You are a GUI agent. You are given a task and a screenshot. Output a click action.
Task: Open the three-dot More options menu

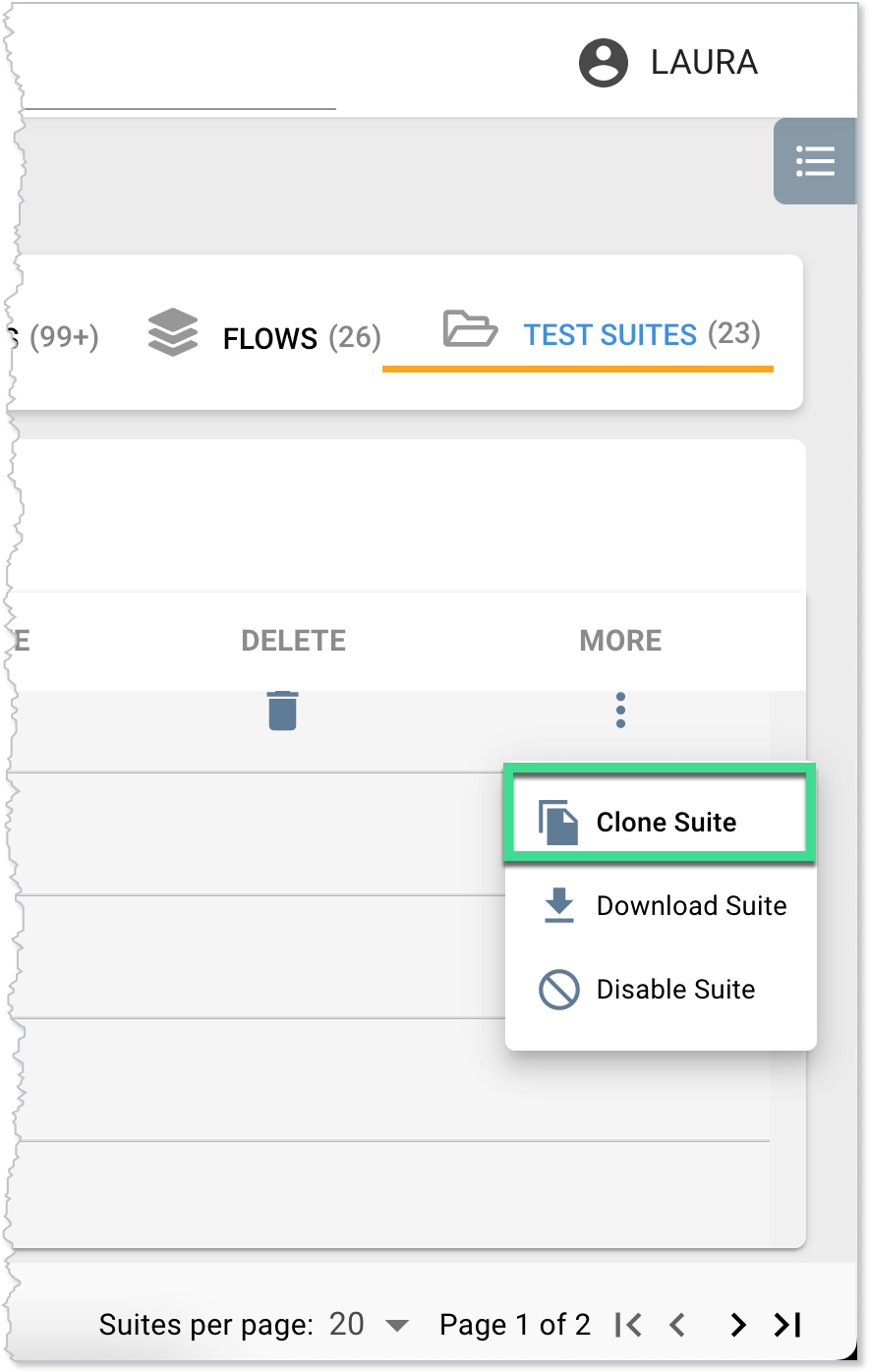620,710
